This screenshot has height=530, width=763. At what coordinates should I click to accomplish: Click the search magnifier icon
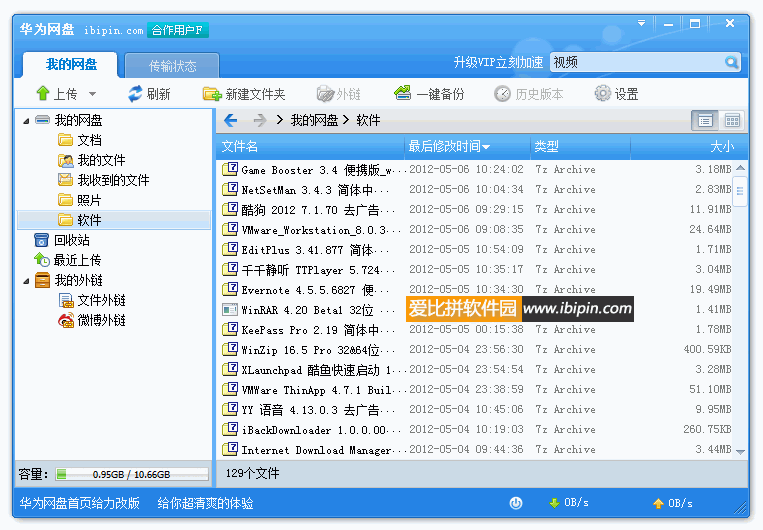tap(731, 62)
